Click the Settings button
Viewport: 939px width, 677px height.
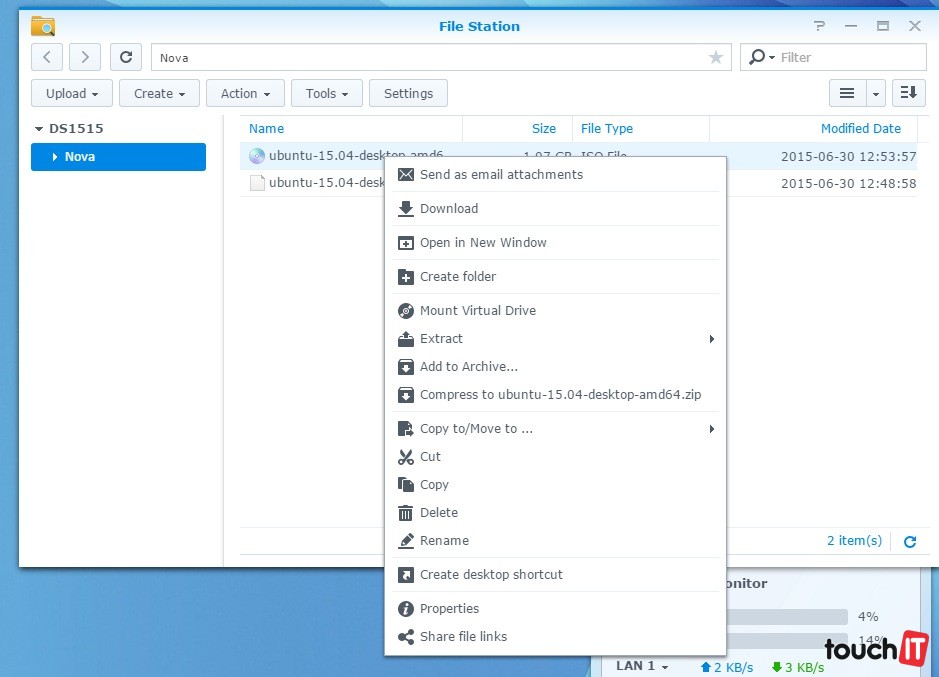(408, 93)
